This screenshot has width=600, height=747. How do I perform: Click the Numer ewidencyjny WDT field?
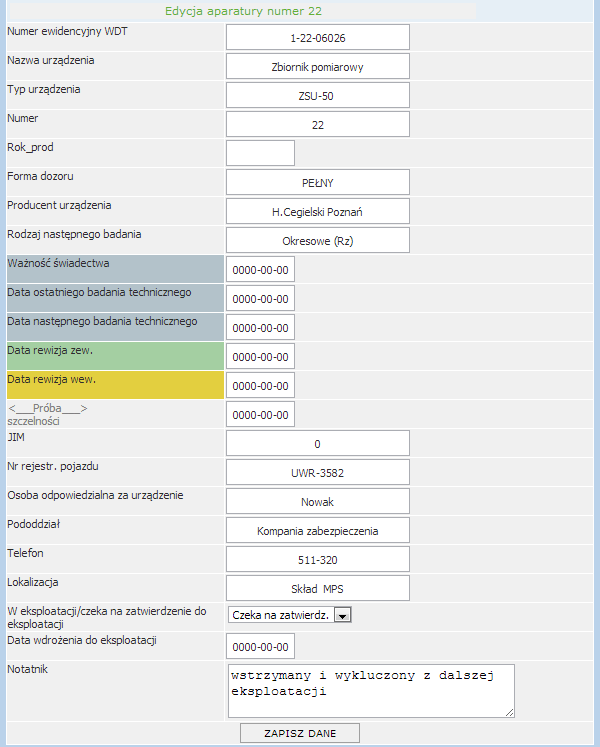point(317,37)
